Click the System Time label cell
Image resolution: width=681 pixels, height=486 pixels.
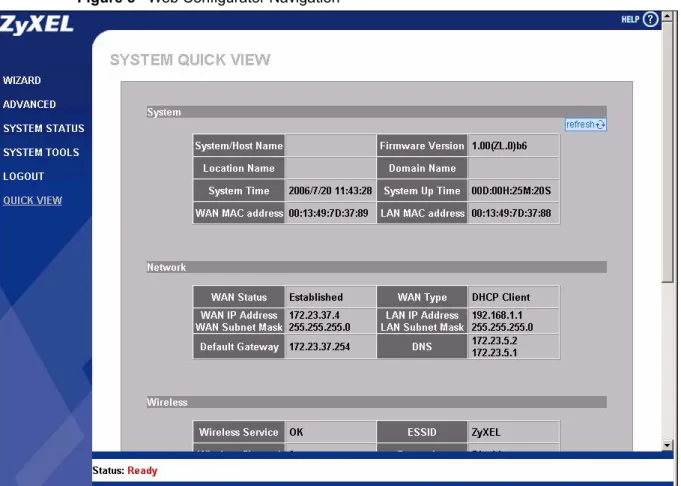pos(239,191)
